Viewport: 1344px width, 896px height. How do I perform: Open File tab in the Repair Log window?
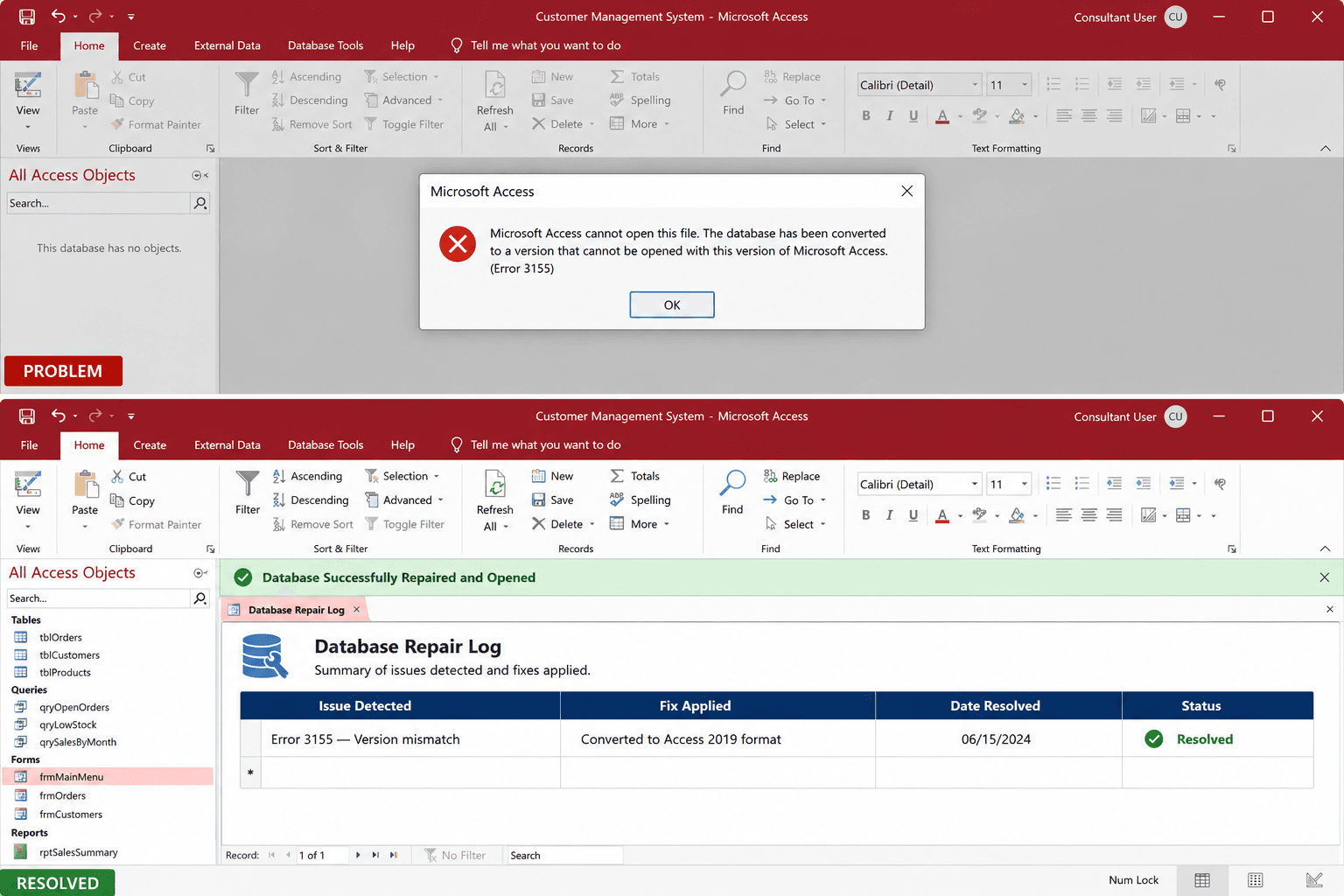click(29, 444)
